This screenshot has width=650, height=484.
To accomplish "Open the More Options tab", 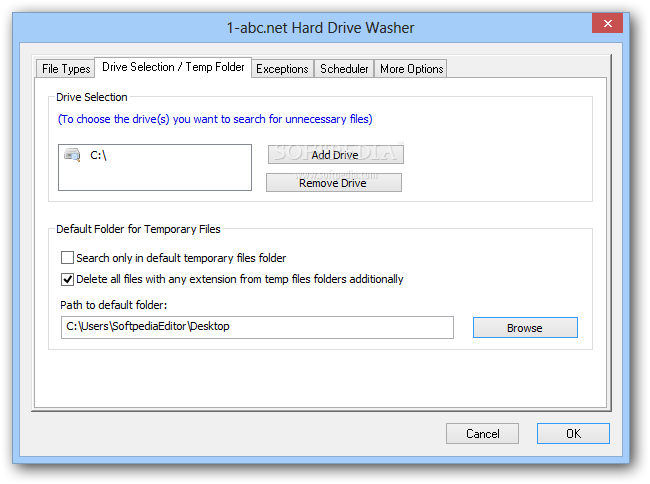I will pyautogui.click(x=411, y=69).
